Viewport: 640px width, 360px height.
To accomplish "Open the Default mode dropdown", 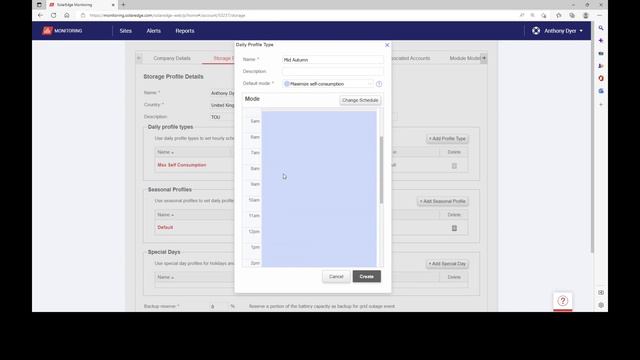I will (x=328, y=84).
